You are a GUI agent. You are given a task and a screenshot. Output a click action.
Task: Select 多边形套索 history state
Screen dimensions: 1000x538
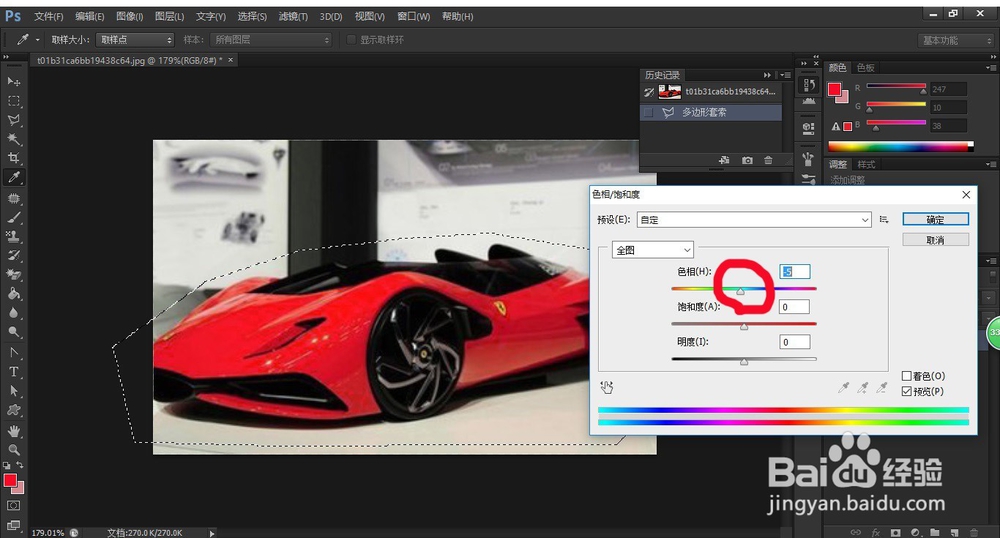point(712,112)
